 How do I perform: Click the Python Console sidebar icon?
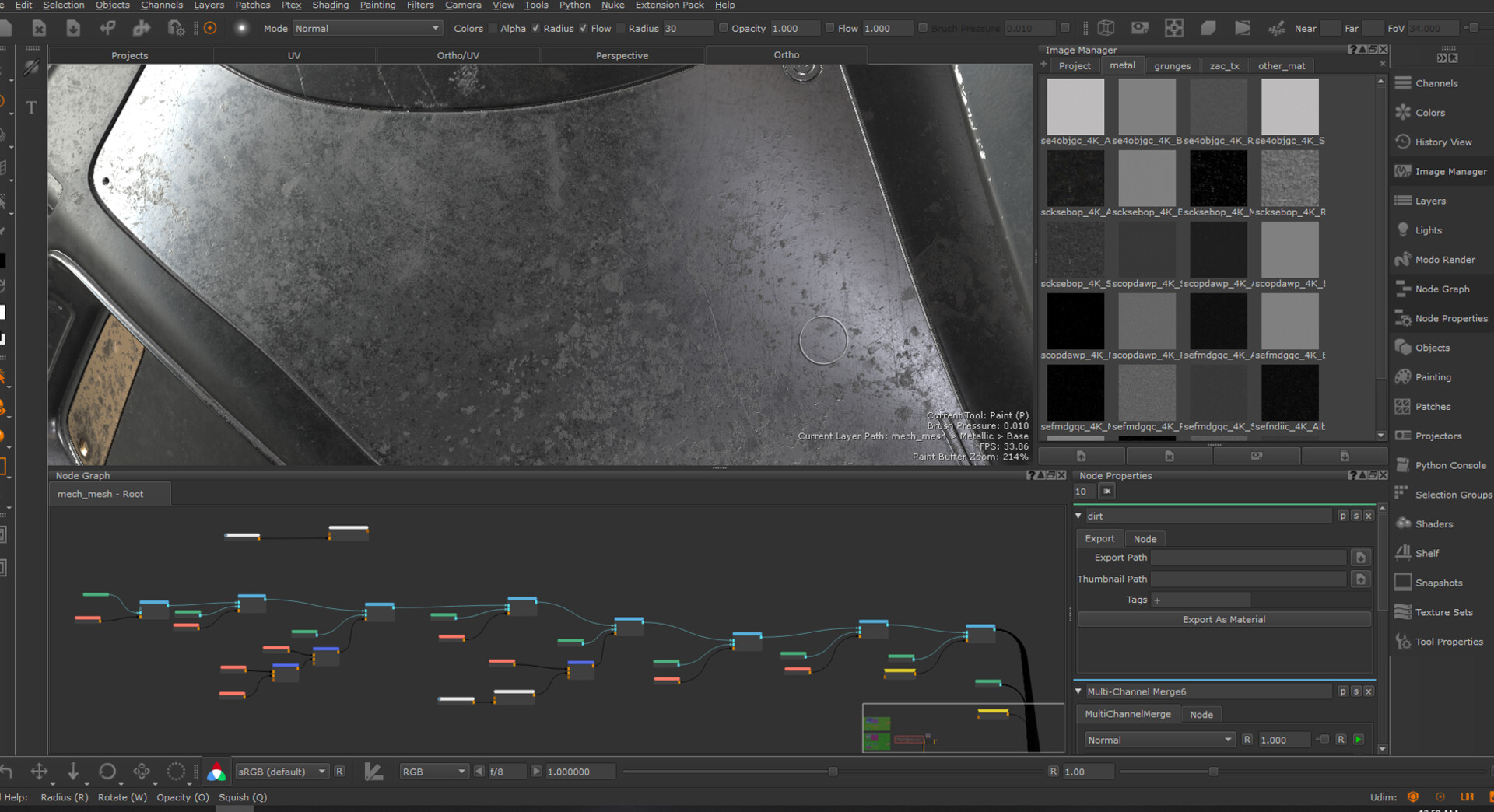[1403, 465]
